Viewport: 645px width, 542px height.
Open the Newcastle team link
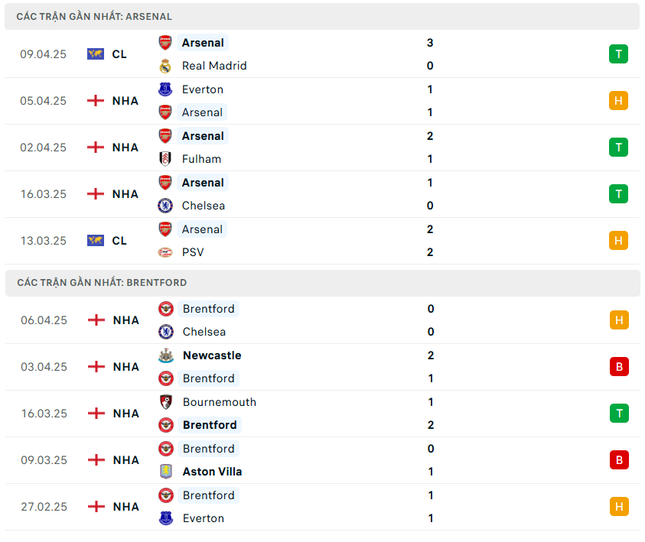(212, 355)
